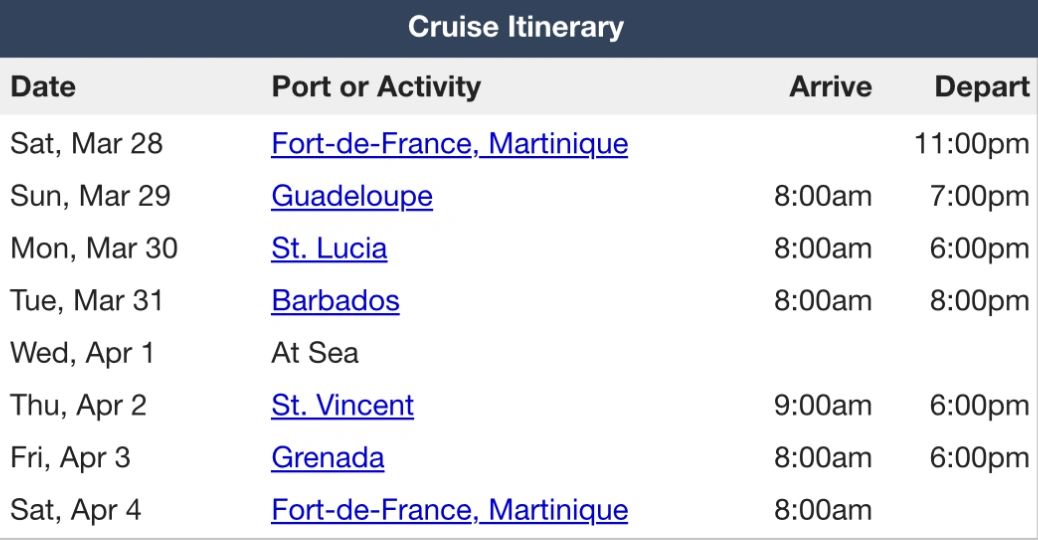Click the At Sea activity text
The height and width of the screenshot is (540, 1038).
click(x=314, y=353)
